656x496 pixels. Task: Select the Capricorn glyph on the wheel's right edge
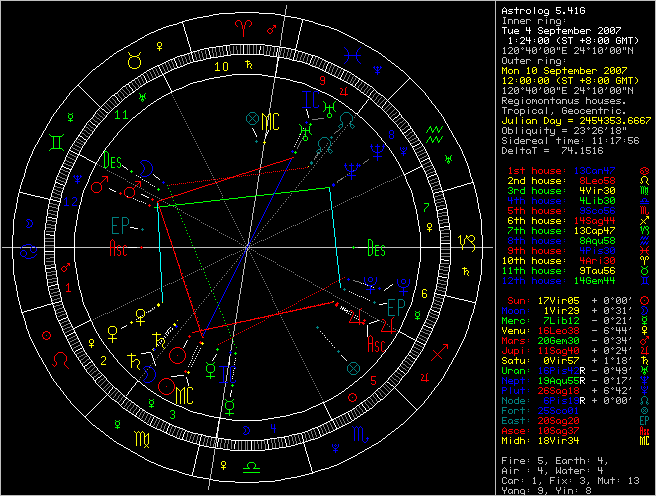(x=468, y=242)
